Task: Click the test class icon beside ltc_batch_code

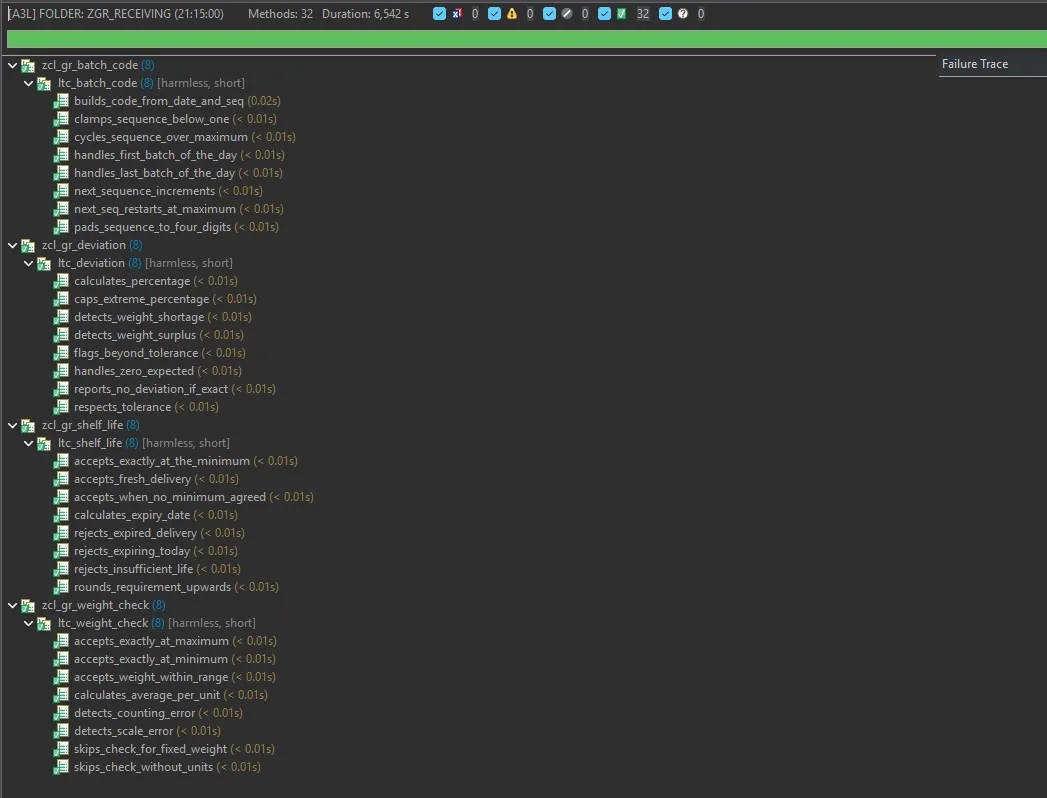Action: pos(44,83)
